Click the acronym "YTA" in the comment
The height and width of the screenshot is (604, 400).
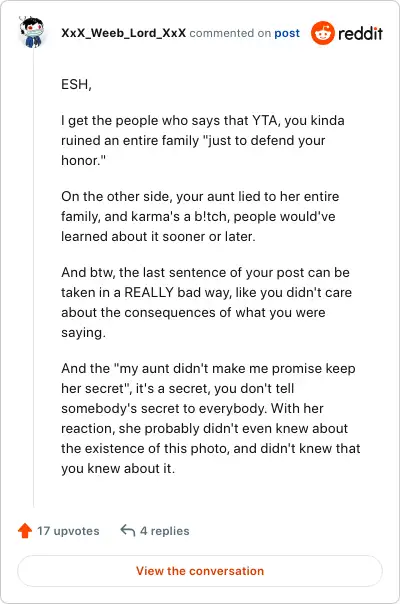click(265, 120)
